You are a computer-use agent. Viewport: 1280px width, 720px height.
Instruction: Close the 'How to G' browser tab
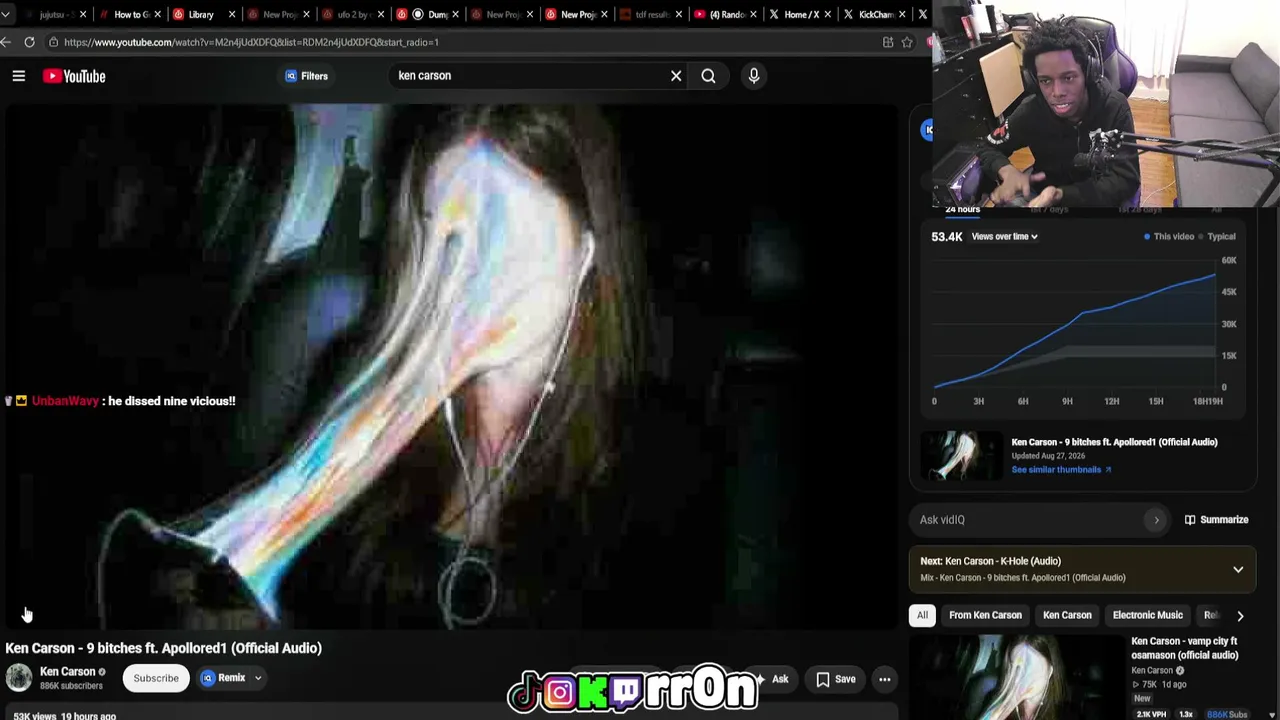pos(158,14)
